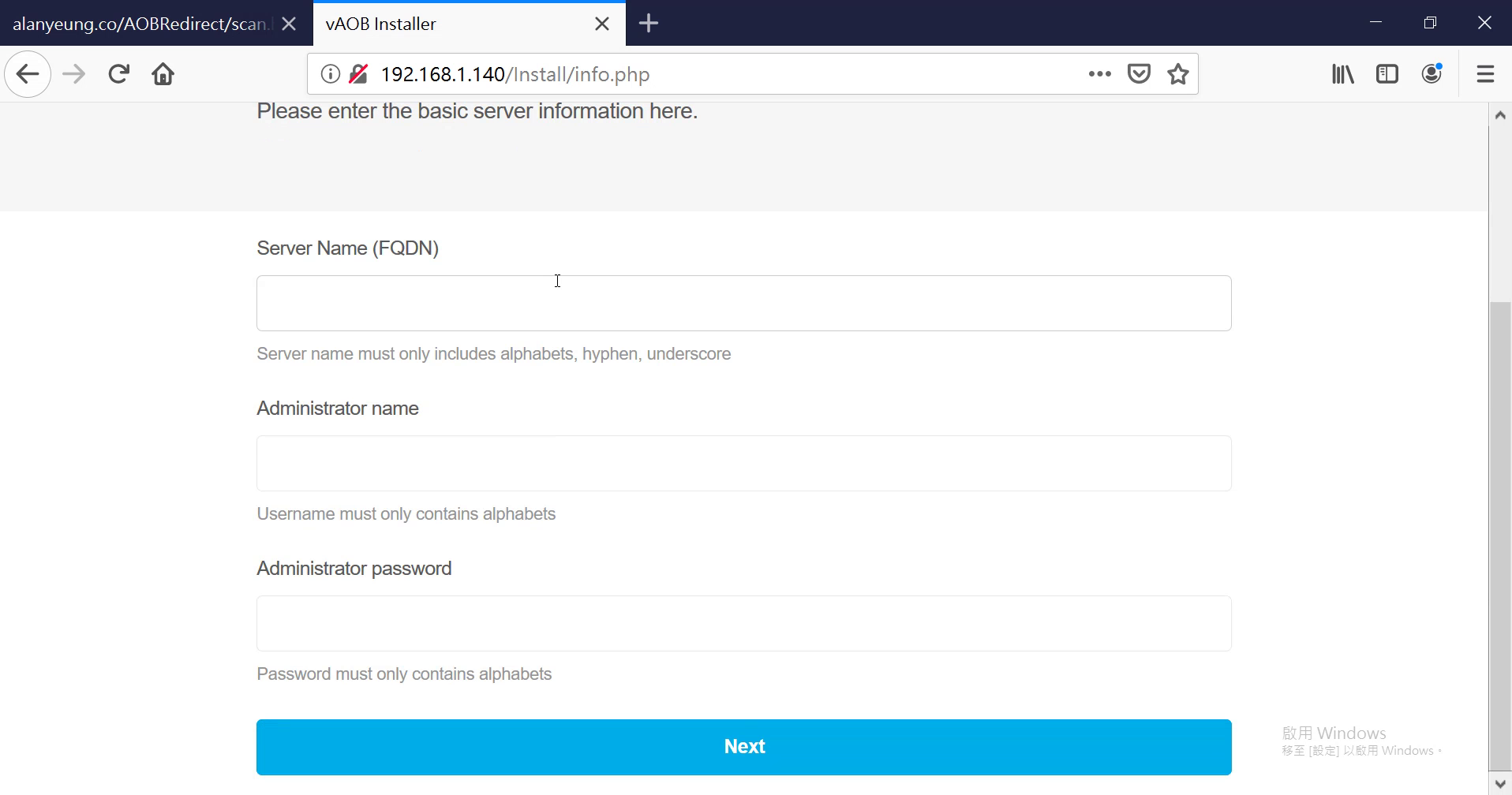Open a new tab with plus button
The height and width of the screenshot is (795, 1512).
coord(649,24)
